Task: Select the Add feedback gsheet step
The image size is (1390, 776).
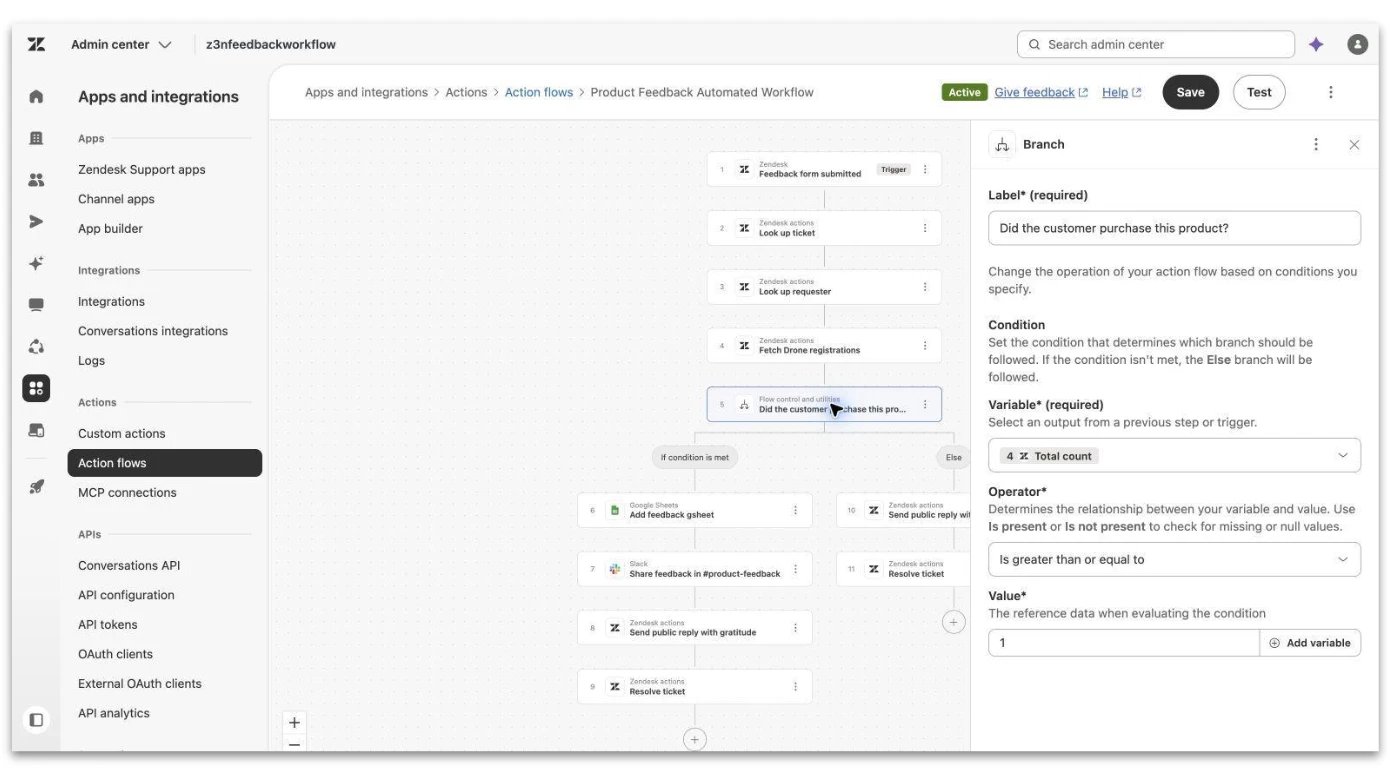Action: 695,510
